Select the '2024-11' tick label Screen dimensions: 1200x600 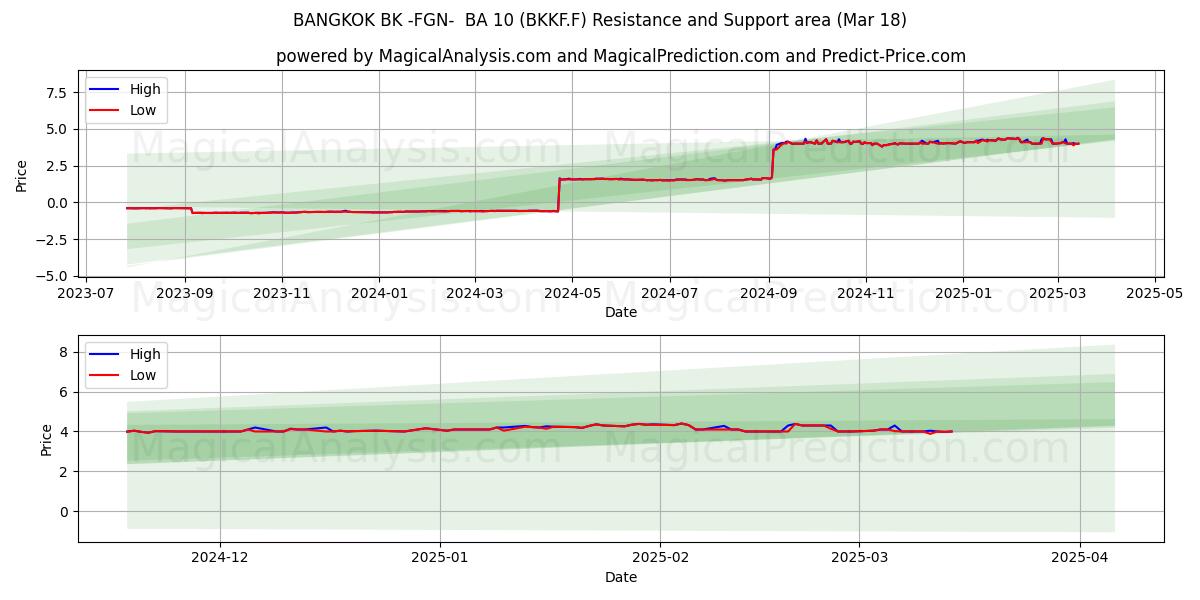point(866,294)
